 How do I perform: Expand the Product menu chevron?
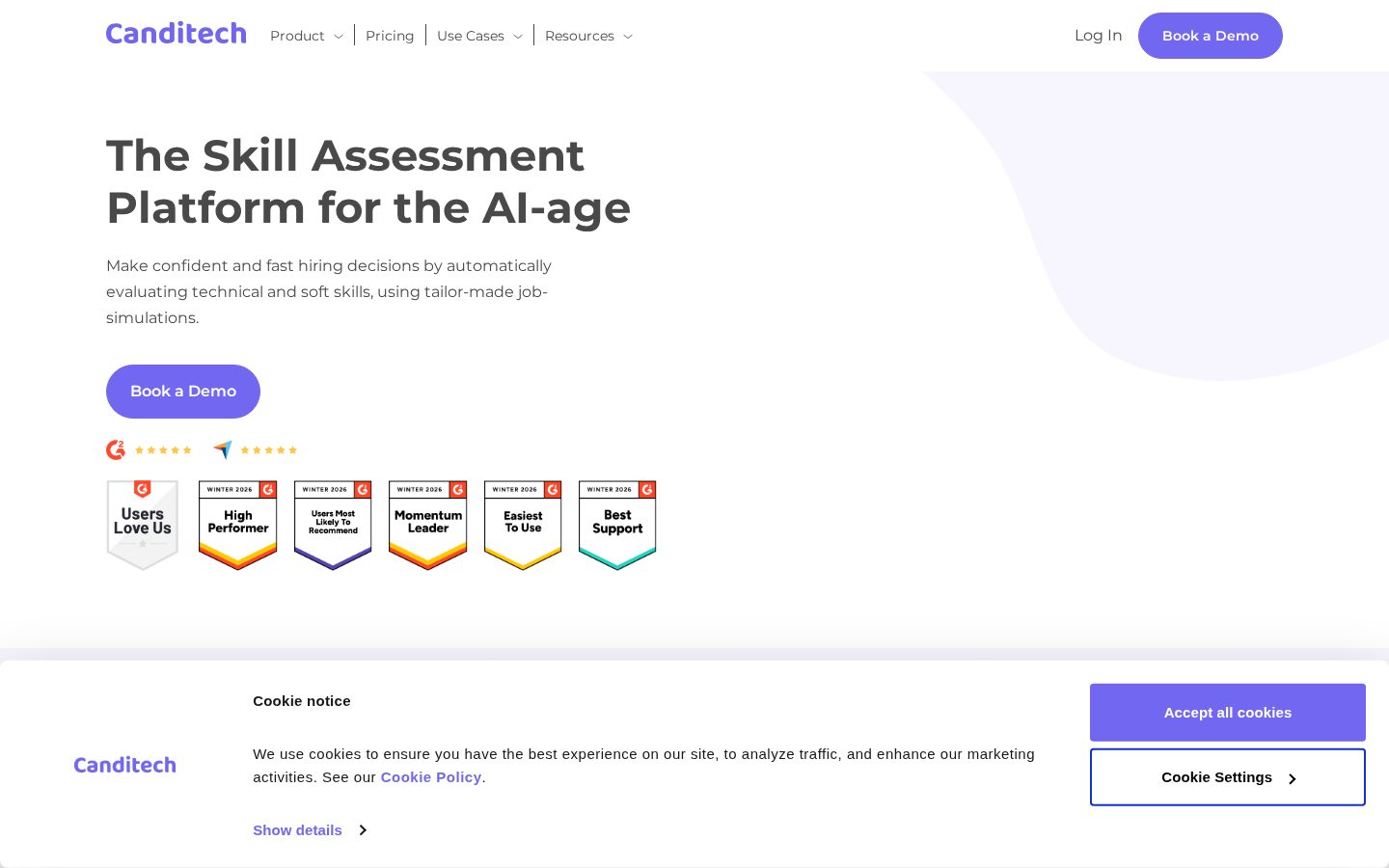tap(339, 37)
